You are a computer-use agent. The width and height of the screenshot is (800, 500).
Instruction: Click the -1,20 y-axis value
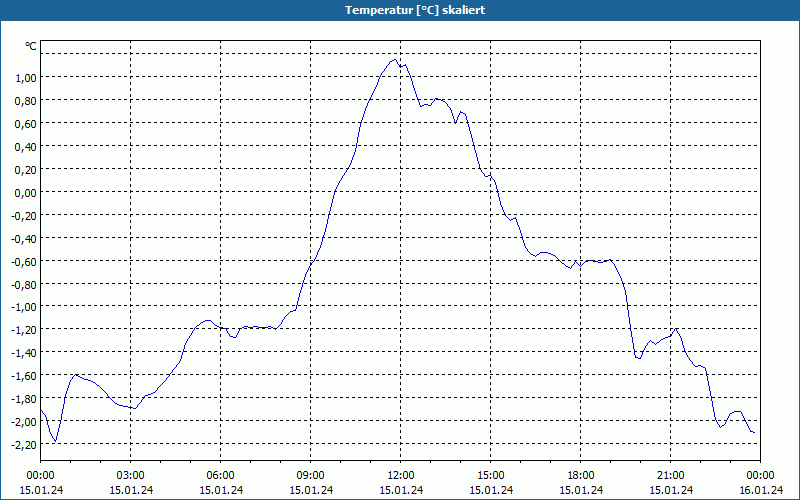[x=24, y=330]
